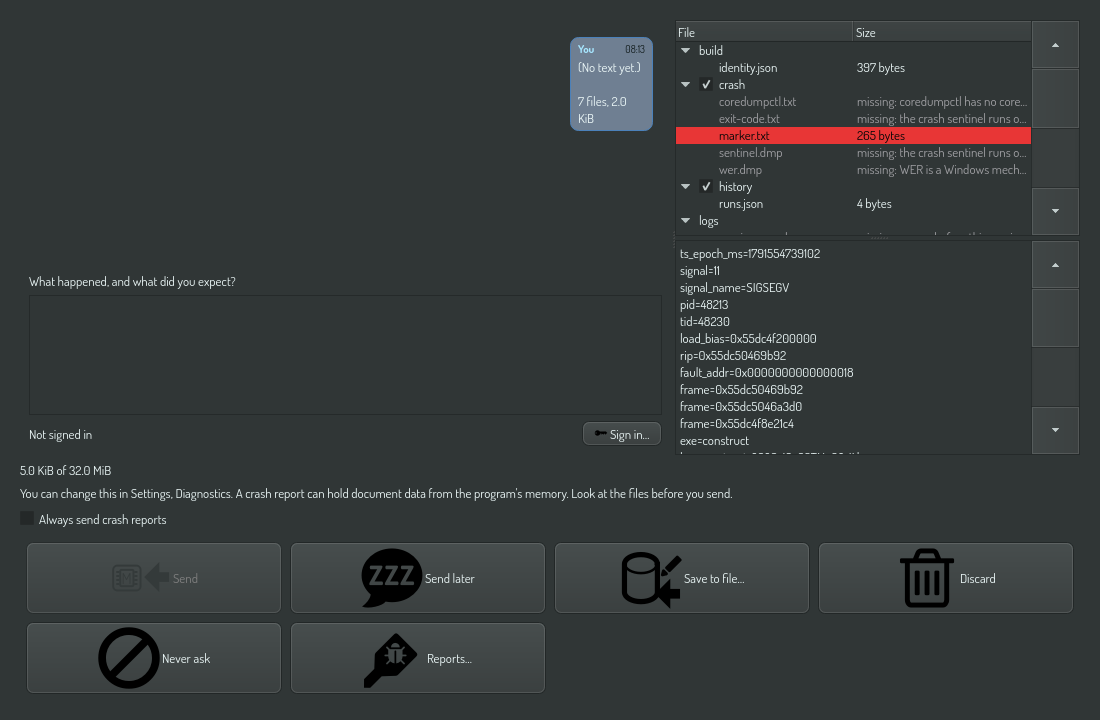Select sentinel.dmp file row
The image size is (1100, 720).
853,152
